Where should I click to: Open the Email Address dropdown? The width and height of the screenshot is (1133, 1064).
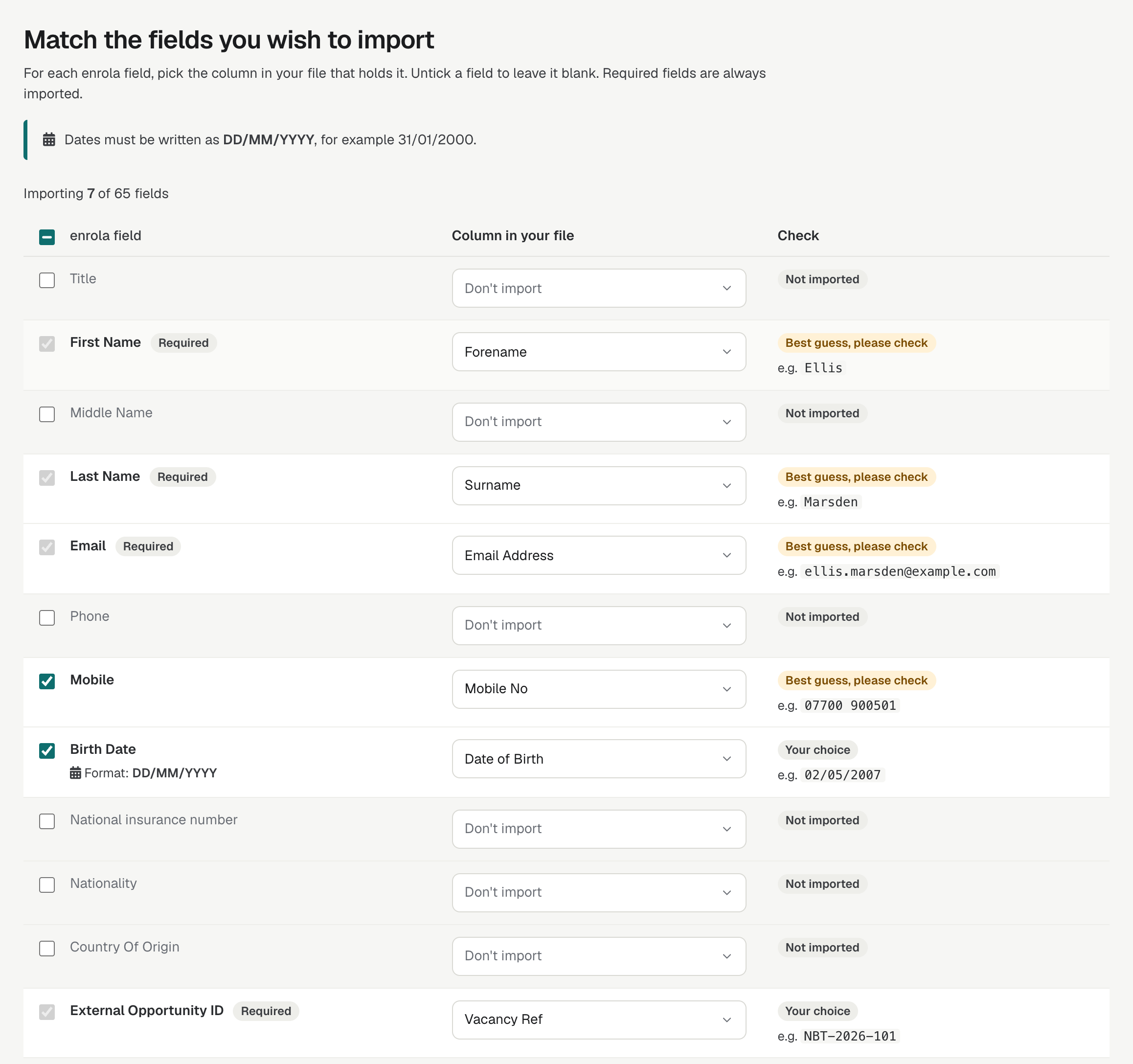tap(599, 556)
